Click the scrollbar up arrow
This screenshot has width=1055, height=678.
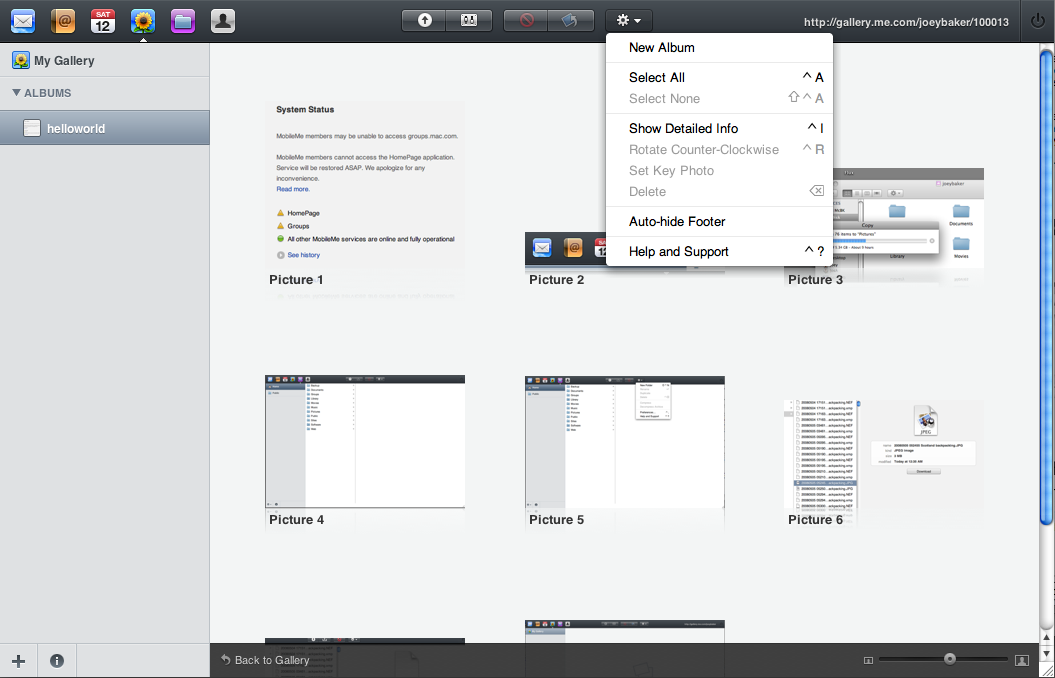tap(1046, 636)
